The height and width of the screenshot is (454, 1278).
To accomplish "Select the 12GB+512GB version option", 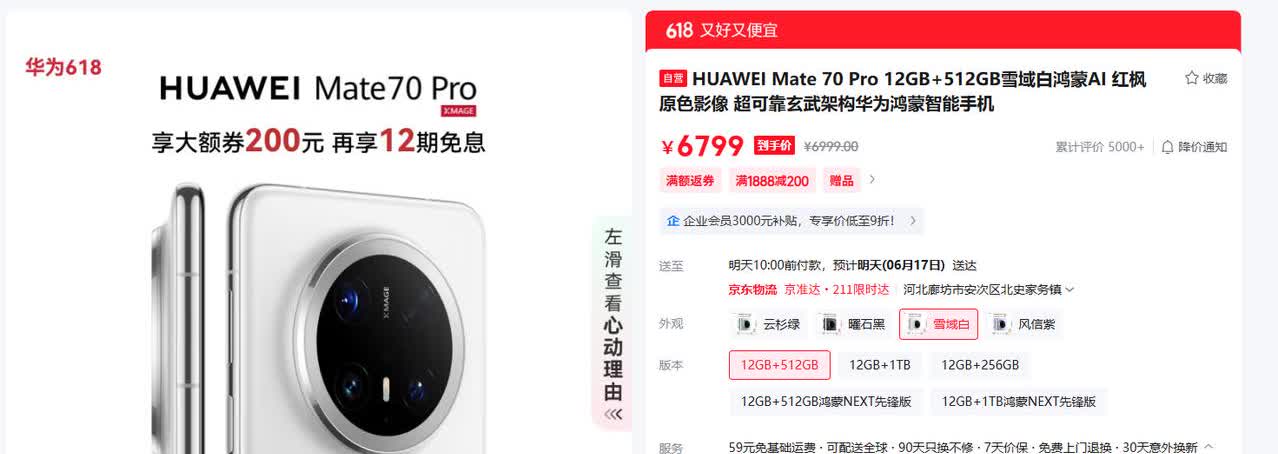I will 779,365.
